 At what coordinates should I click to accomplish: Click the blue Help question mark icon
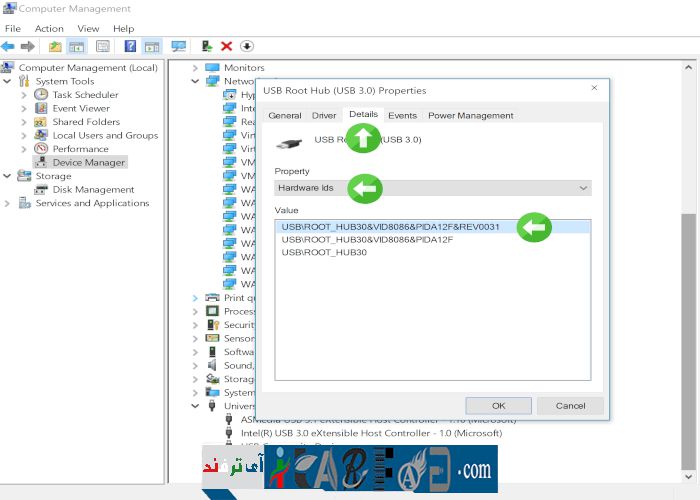[x=130, y=46]
